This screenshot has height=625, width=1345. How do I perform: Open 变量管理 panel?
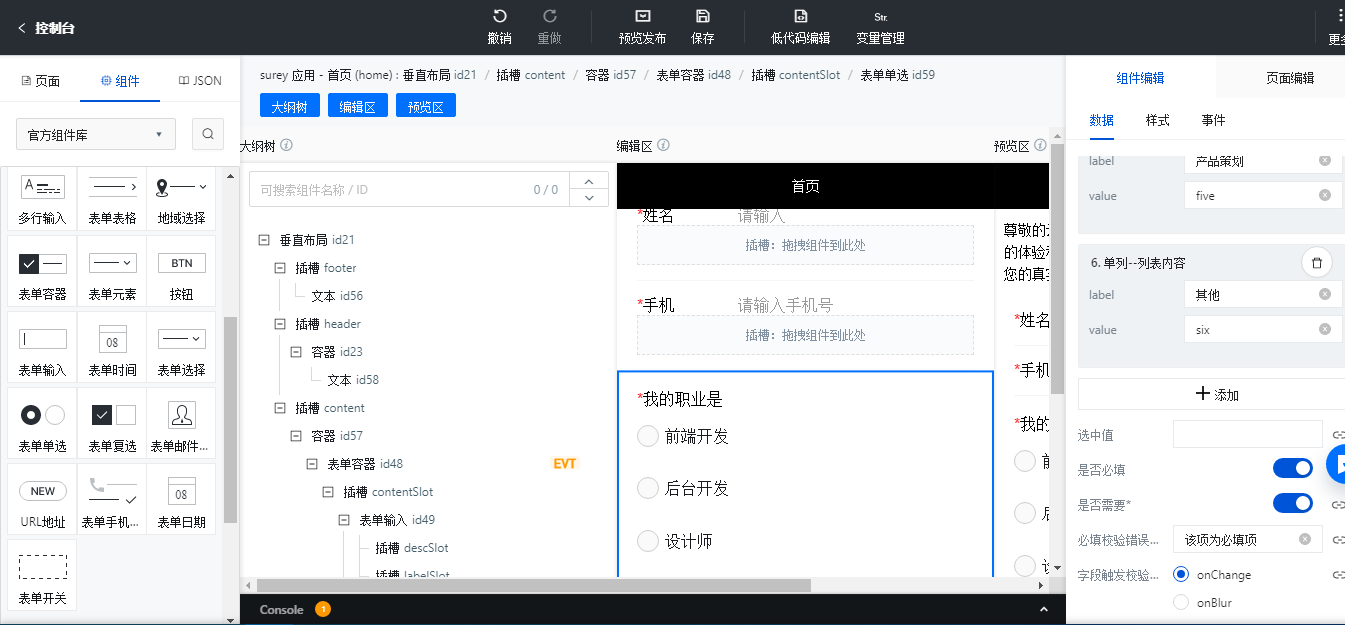(880, 27)
